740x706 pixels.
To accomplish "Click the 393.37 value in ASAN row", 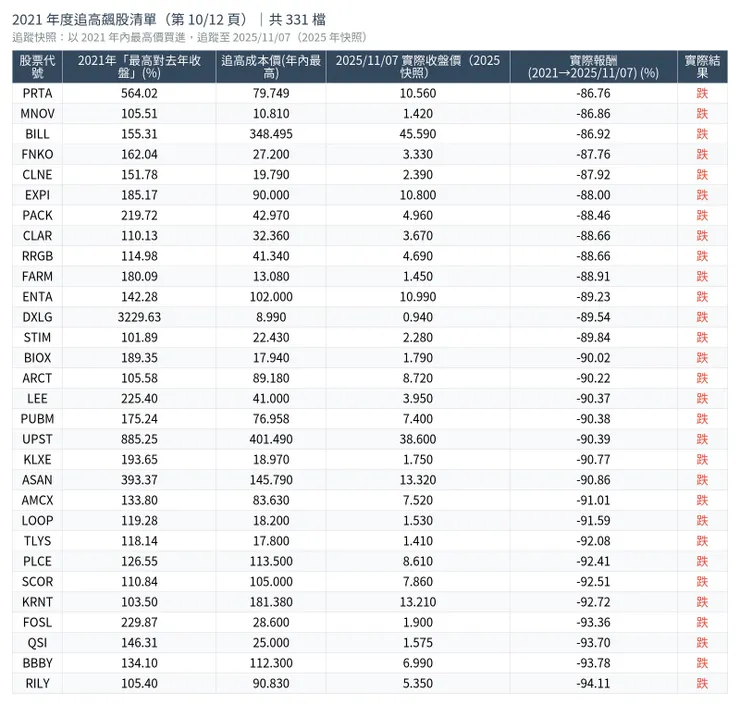I will (139, 480).
